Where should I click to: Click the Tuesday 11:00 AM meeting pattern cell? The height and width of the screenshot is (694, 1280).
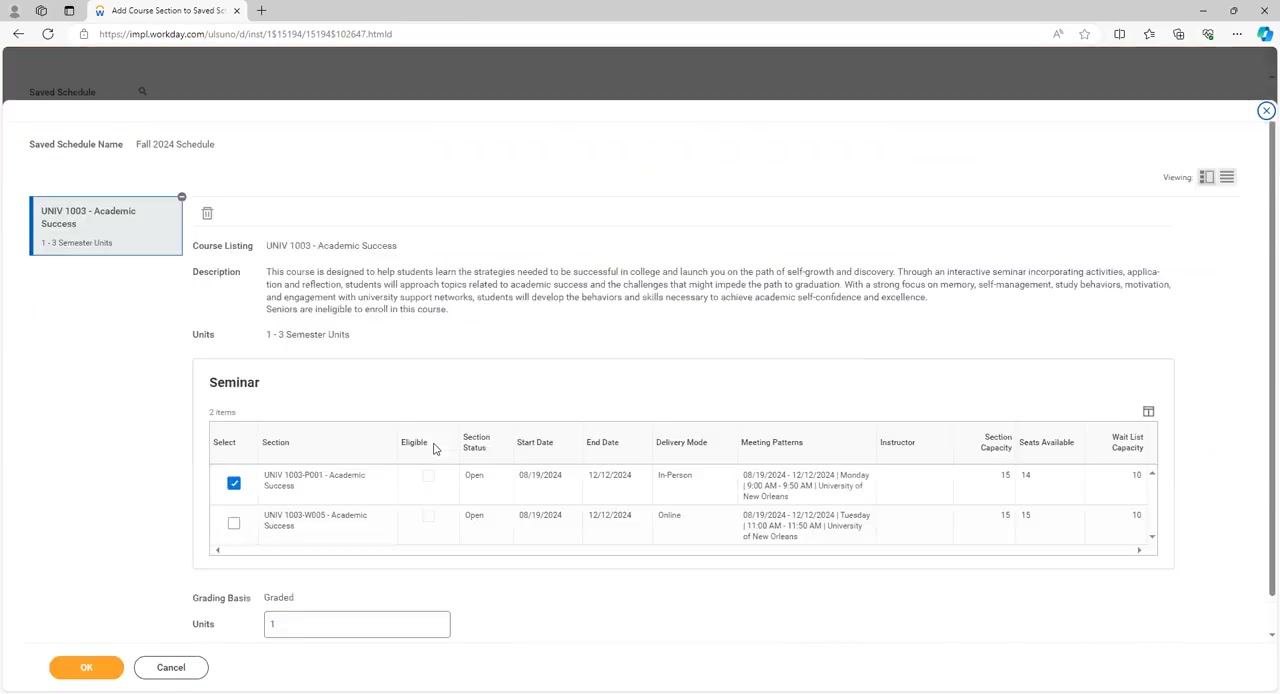[806, 525]
